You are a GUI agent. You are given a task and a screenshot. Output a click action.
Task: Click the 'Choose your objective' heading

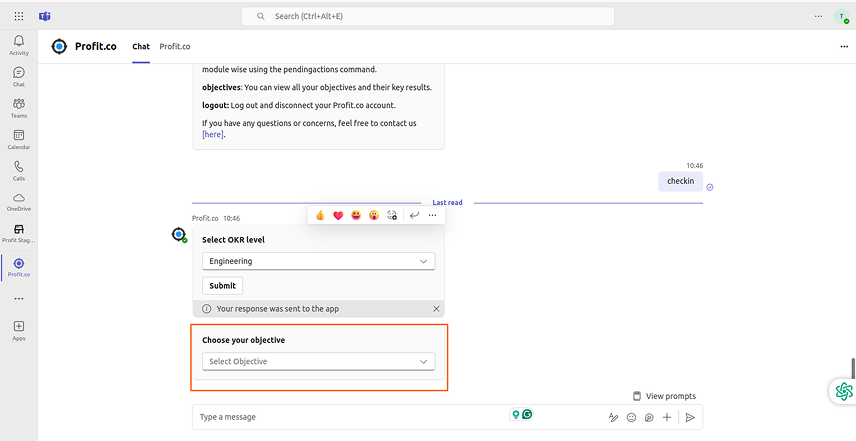(x=243, y=340)
